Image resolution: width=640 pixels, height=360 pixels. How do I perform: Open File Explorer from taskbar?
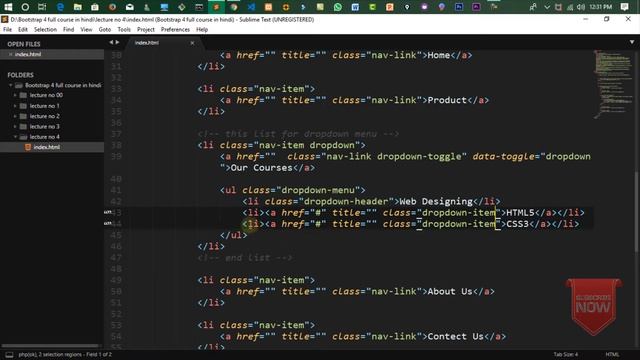(77, 7)
